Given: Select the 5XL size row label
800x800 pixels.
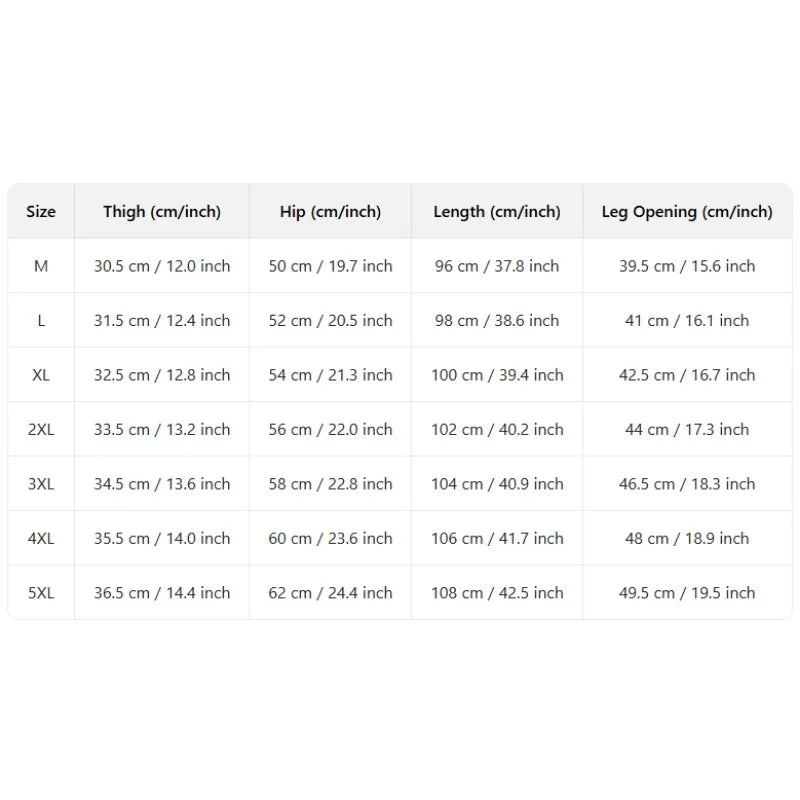Looking at the screenshot, I should pyautogui.click(x=41, y=593).
